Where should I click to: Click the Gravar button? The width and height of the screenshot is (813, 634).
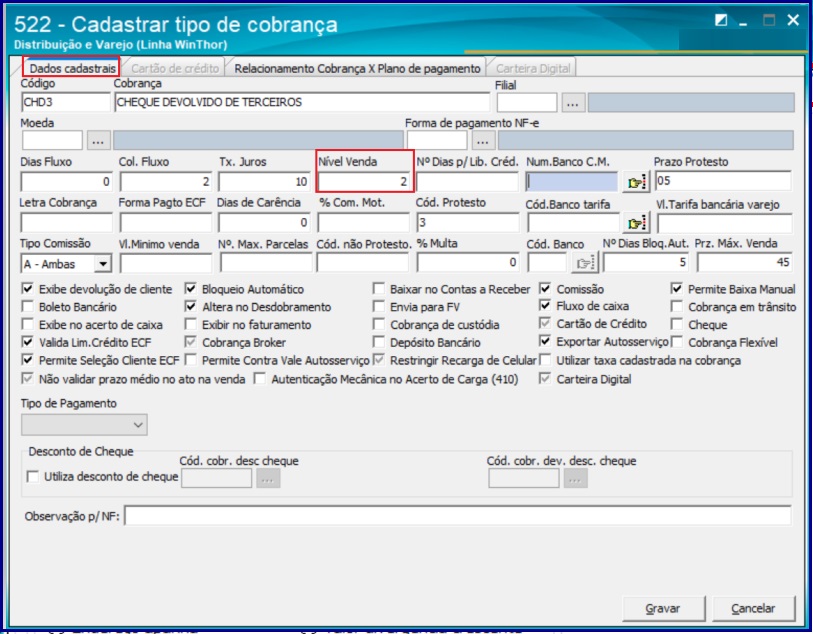coord(663,609)
